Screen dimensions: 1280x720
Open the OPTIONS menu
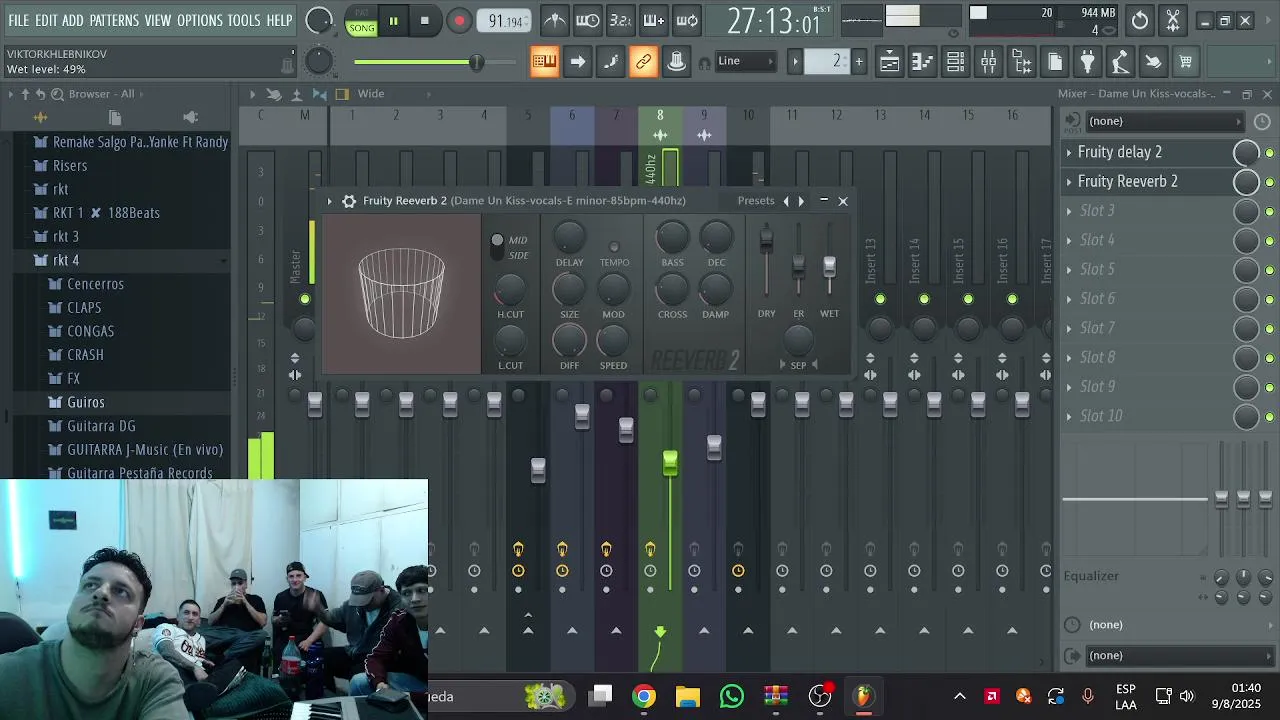(200, 20)
